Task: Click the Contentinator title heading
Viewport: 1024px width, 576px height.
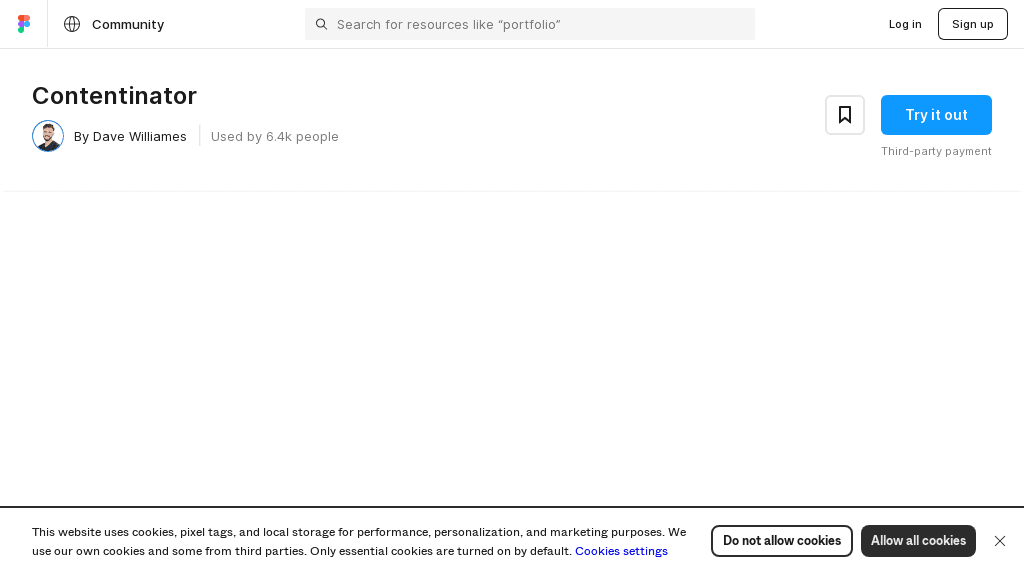Action: click(114, 96)
